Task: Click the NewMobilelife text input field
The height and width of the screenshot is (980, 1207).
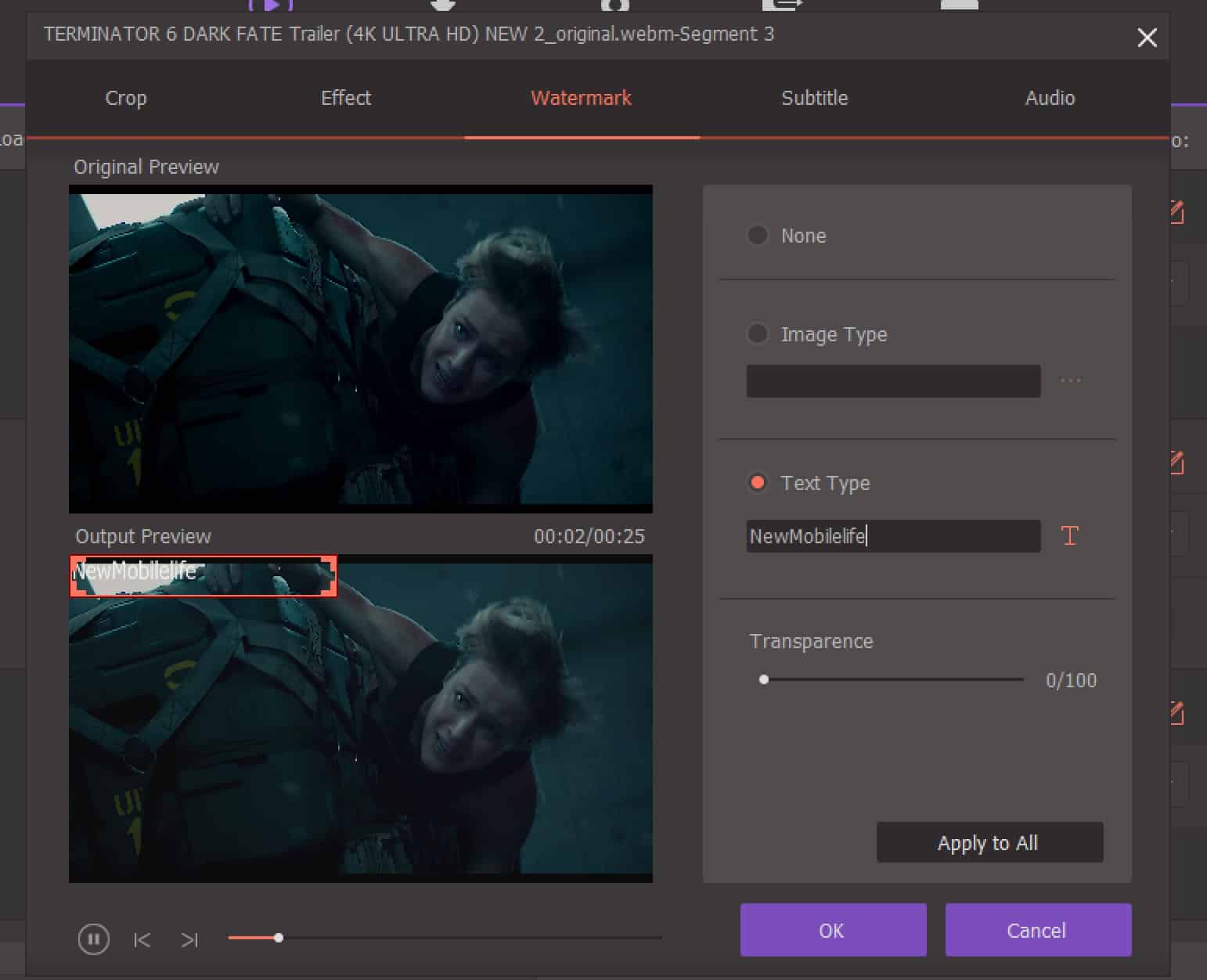Action: (893, 536)
